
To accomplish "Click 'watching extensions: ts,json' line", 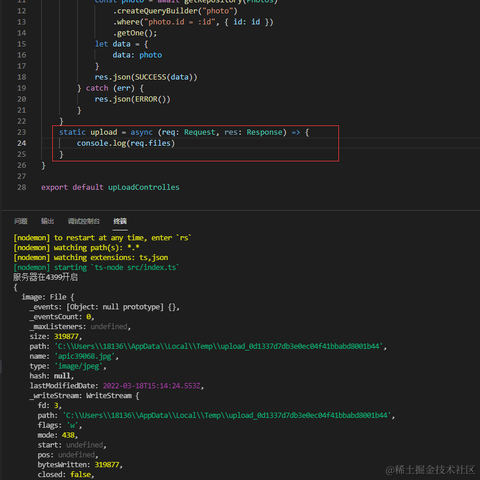I will point(91,257).
